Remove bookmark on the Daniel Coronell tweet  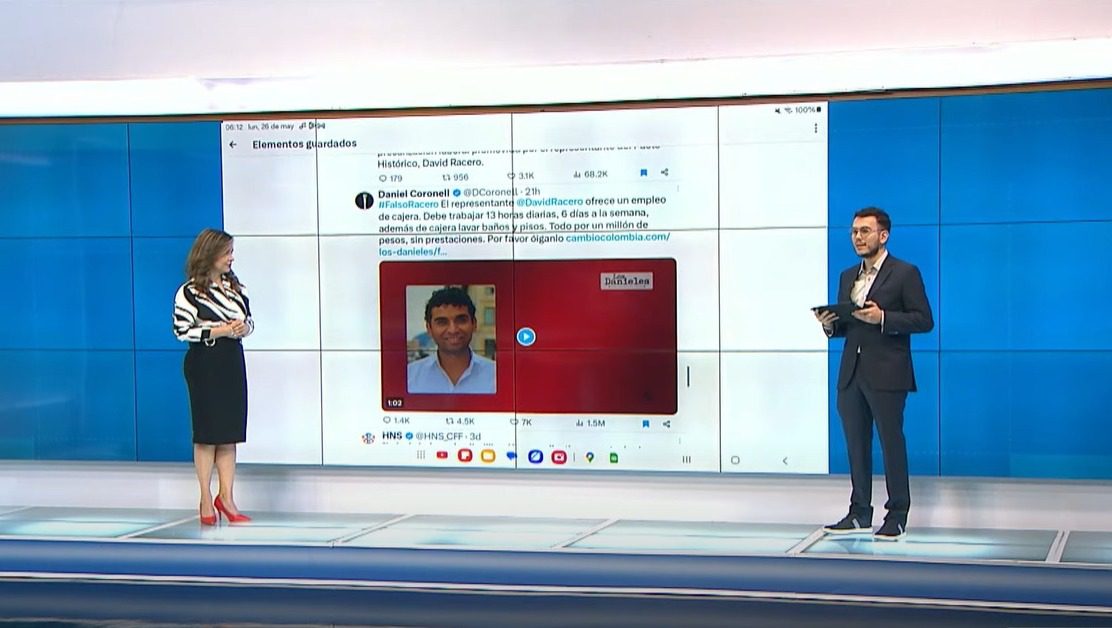(645, 424)
